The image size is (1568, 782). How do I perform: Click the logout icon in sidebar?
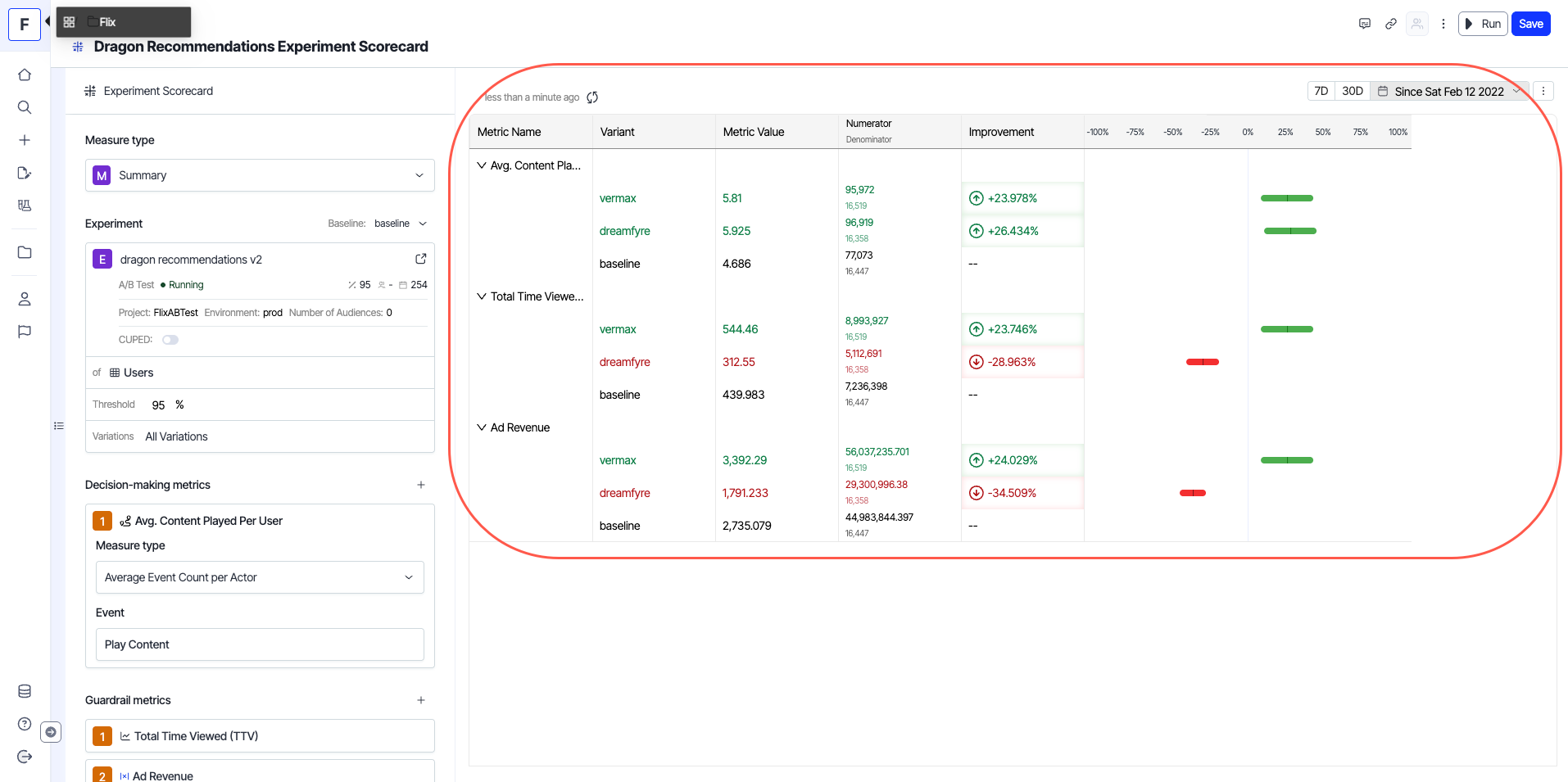[25, 757]
